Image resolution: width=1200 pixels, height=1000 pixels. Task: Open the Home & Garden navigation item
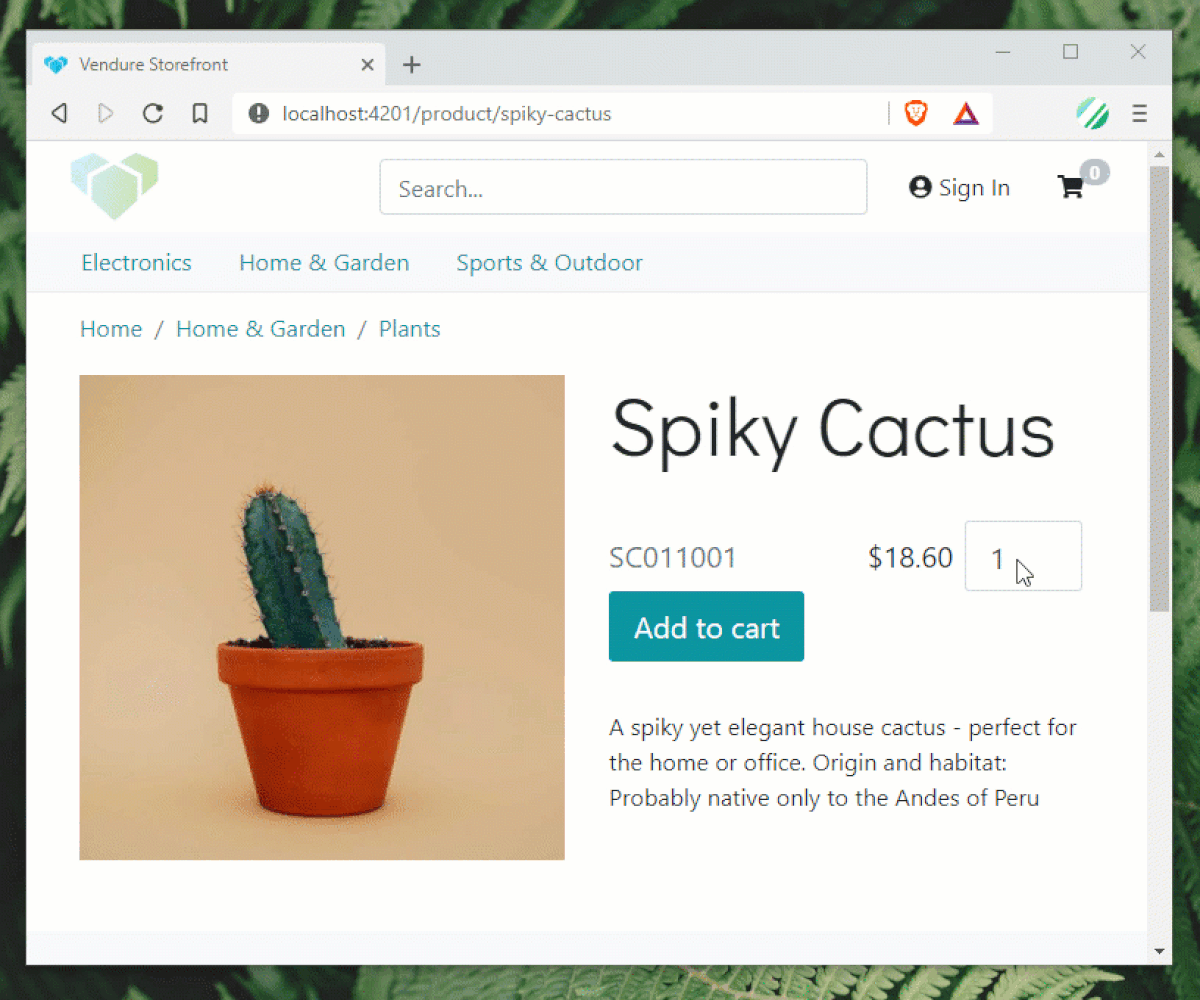324,263
